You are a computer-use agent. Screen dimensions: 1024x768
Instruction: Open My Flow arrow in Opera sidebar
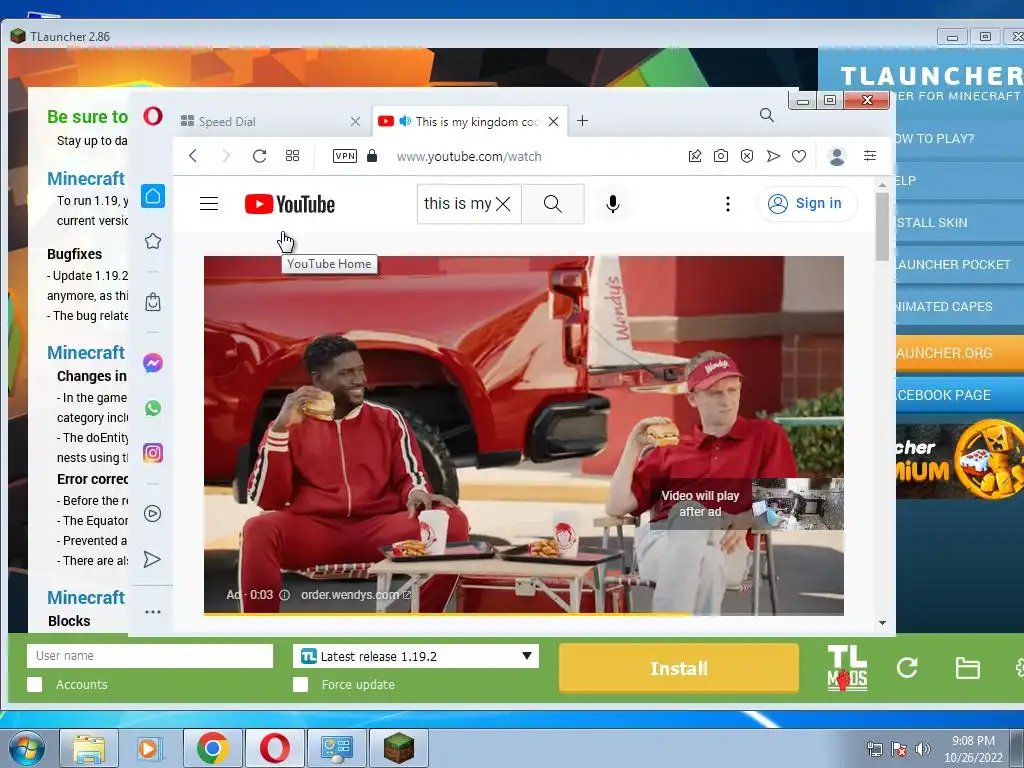(x=152, y=559)
